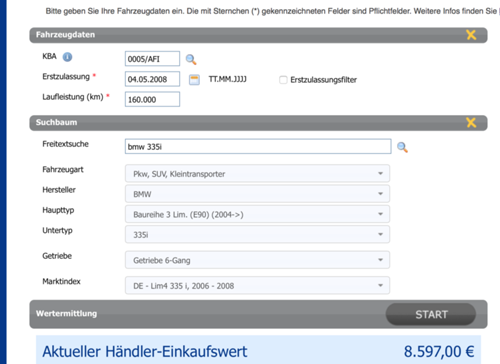
Task: Click the Erstzulassung date field
Action: (x=152, y=79)
